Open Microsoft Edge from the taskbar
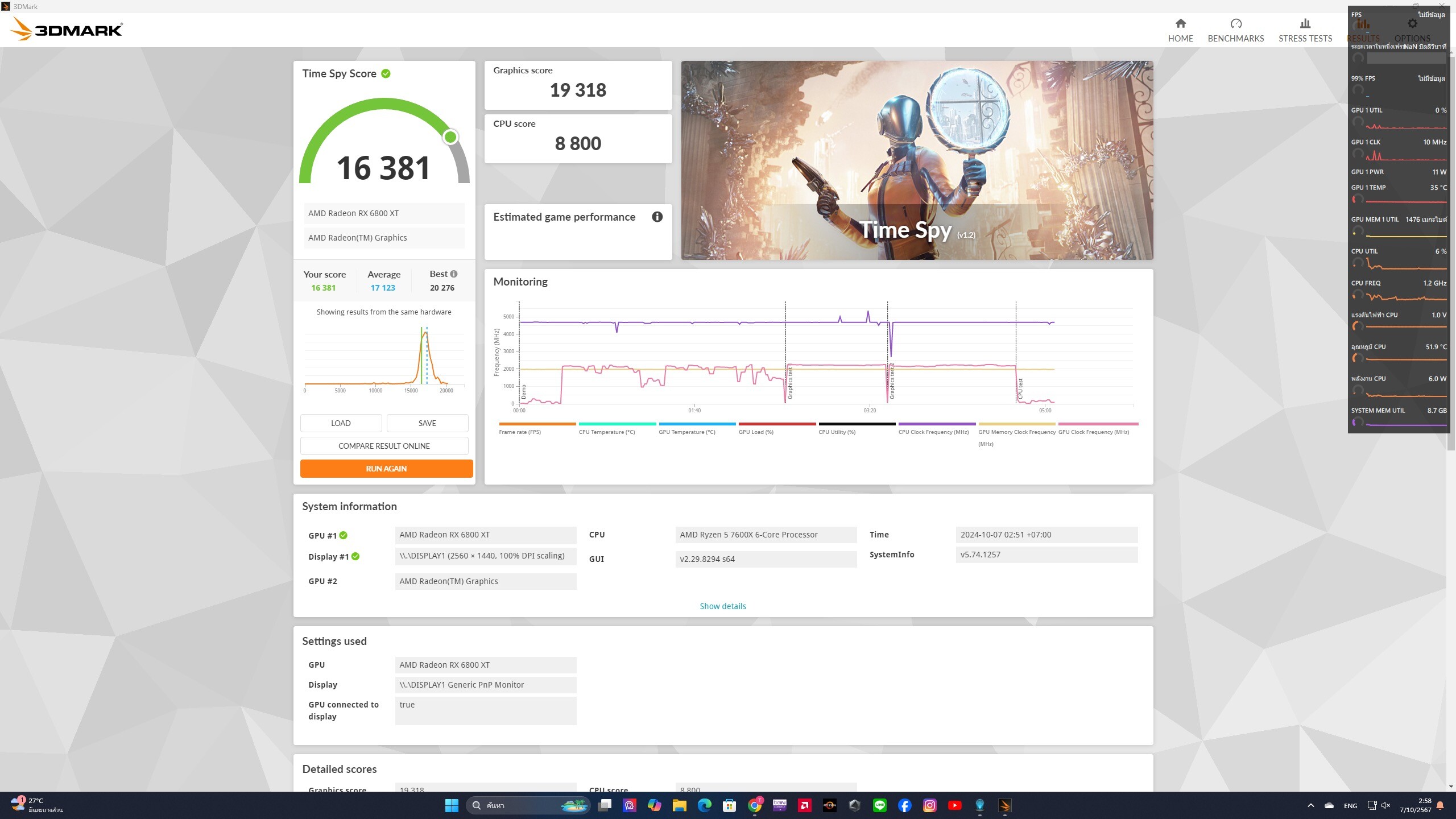The height and width of the screenshot is (819, 1456). coord(704,805)
